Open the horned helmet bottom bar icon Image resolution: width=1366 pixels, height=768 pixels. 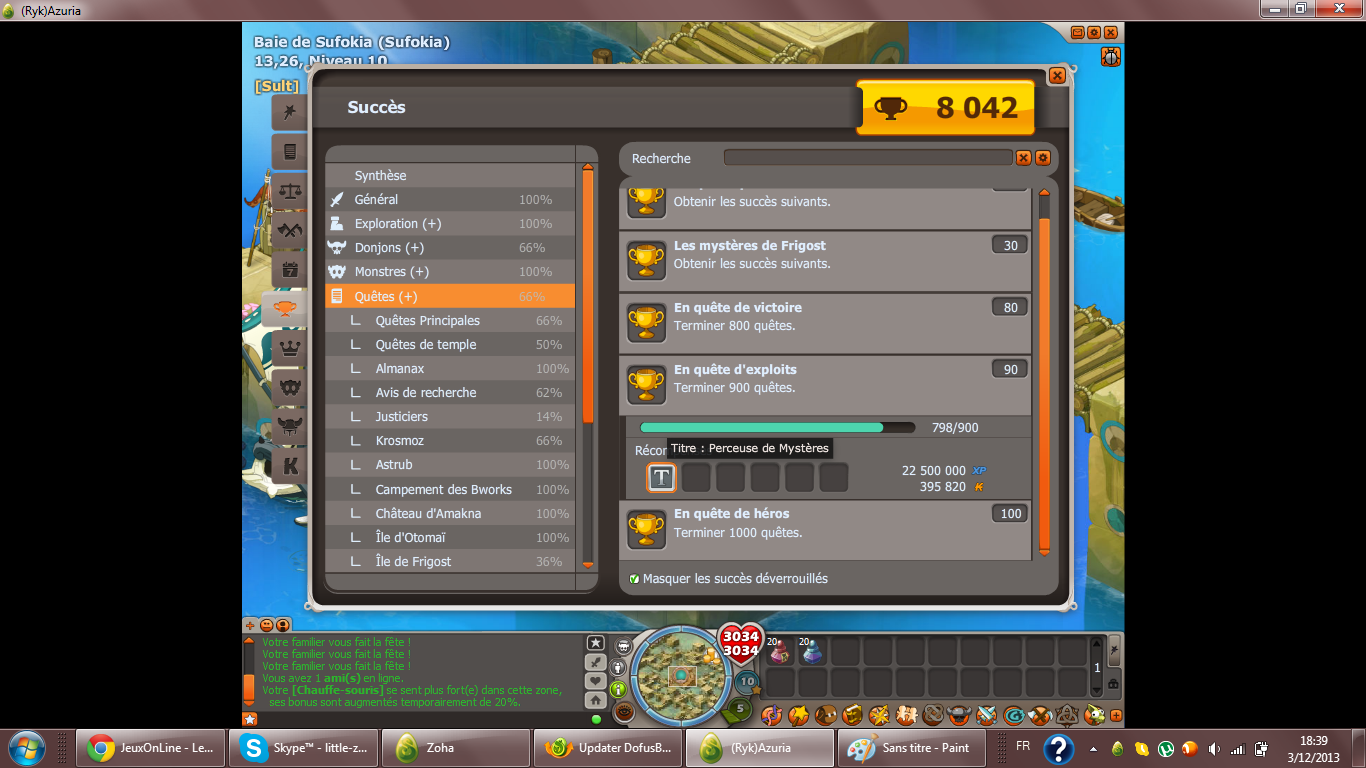point(960,716)
